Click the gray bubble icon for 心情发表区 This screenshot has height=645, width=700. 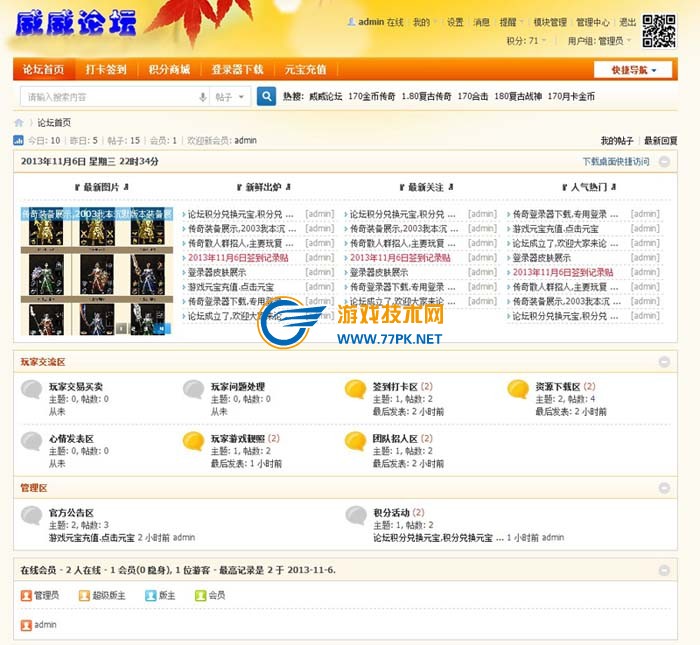coord(31,441)
